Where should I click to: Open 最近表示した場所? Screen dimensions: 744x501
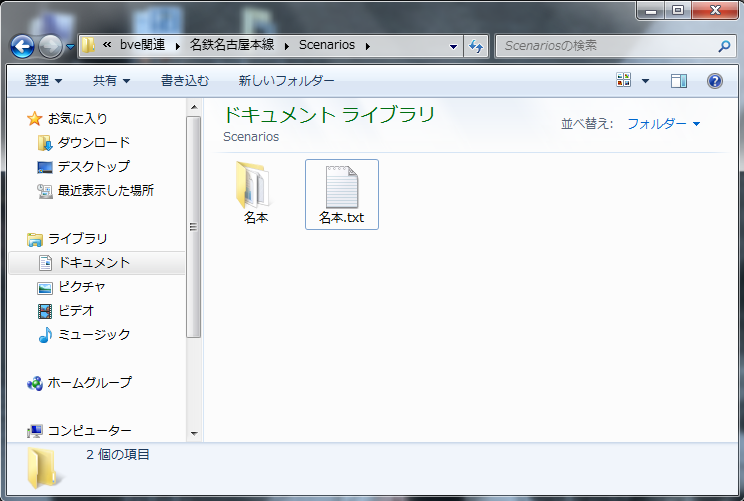pos(106,191)
